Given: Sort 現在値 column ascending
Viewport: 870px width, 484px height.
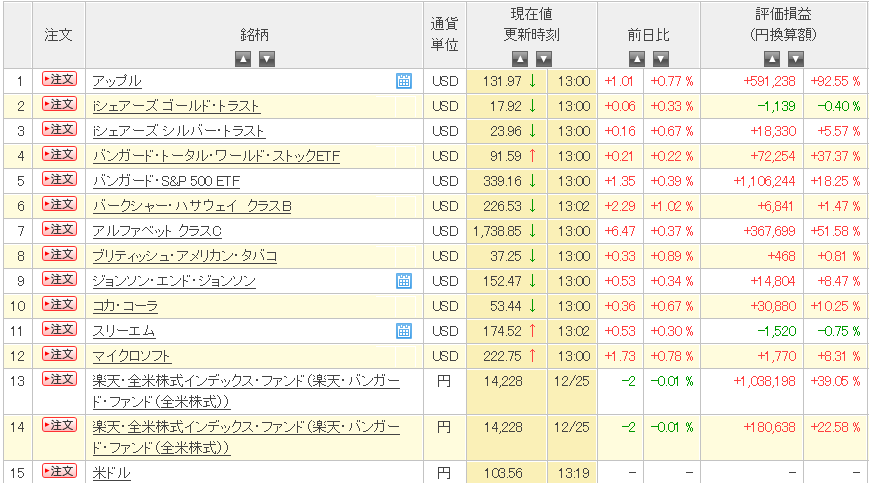Looking at the screenshot, I should [x=520, y=59].
